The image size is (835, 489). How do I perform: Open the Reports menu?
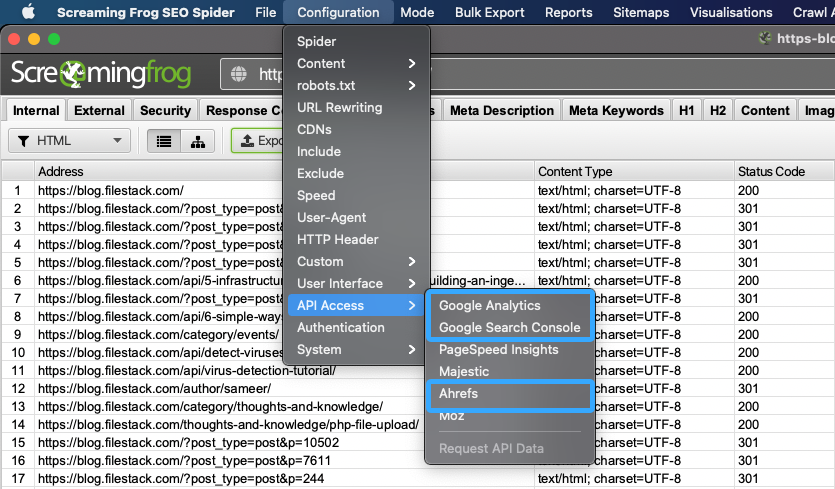(x=568, y=12)
